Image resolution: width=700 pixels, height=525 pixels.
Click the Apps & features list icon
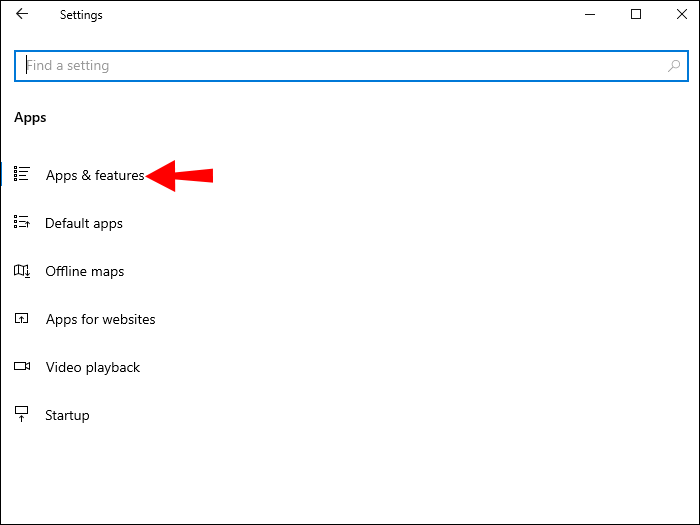(22, 174)
